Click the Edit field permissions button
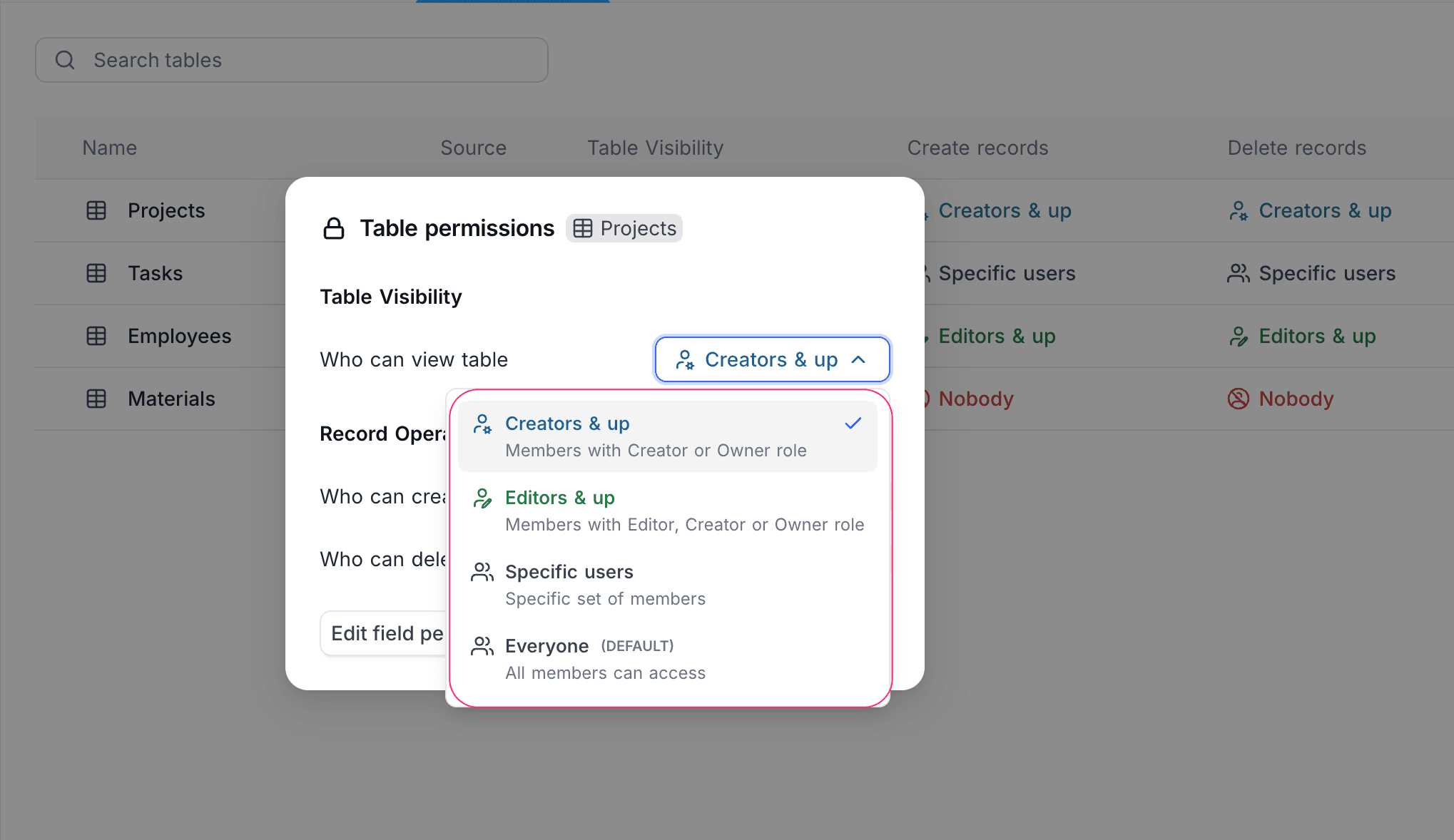Image resolution: width=1454 pixels, height=840 pixels. (x=385, y=633)
